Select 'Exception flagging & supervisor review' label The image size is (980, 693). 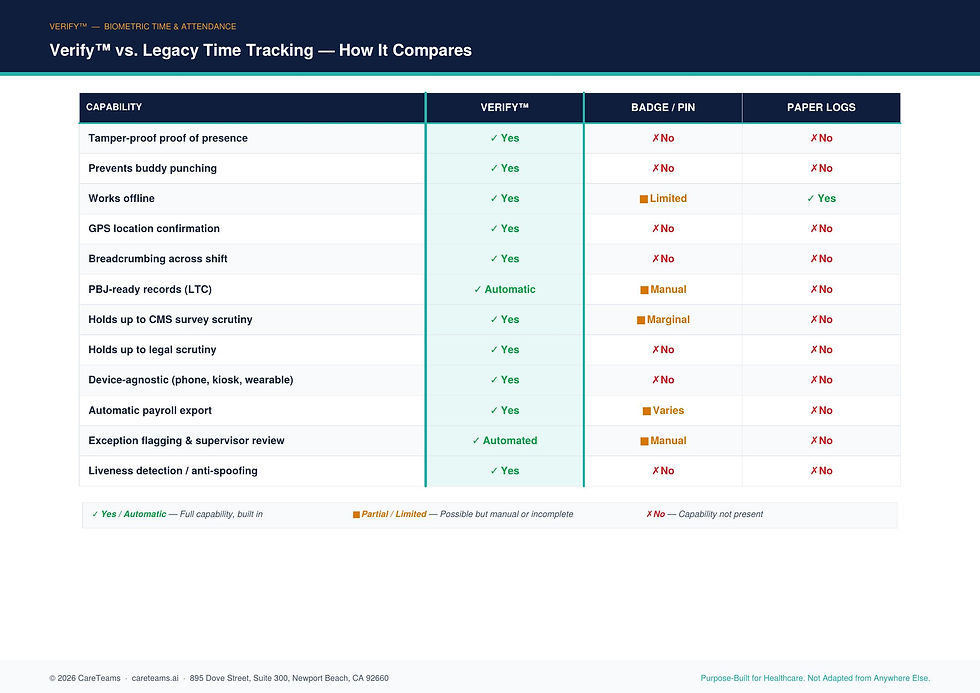186,441
